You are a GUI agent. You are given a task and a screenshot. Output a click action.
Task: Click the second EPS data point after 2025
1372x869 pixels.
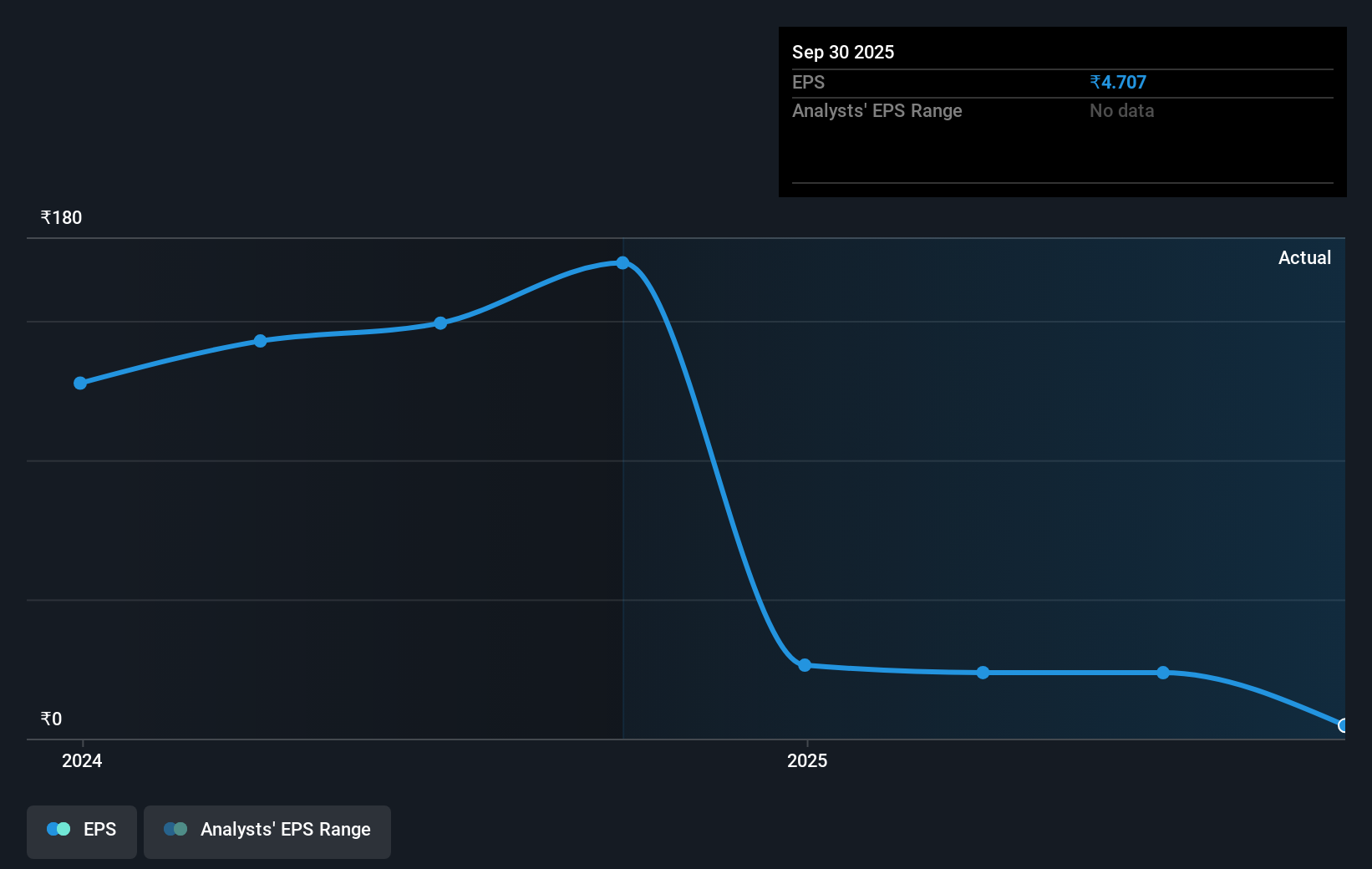point(983,672)
